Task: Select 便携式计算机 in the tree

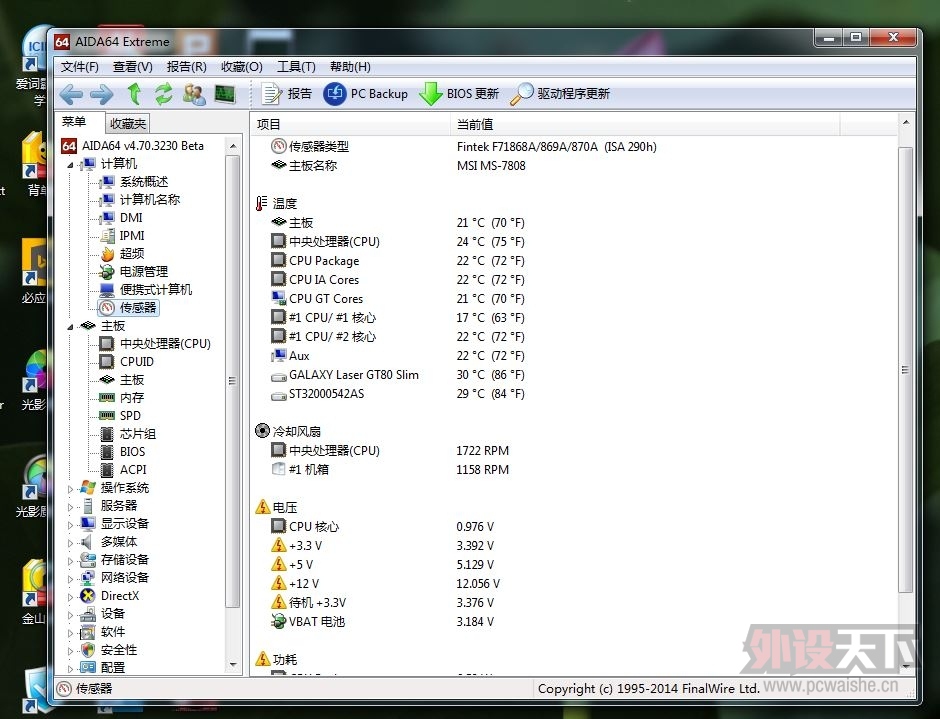Action: [x=155, y=290]
